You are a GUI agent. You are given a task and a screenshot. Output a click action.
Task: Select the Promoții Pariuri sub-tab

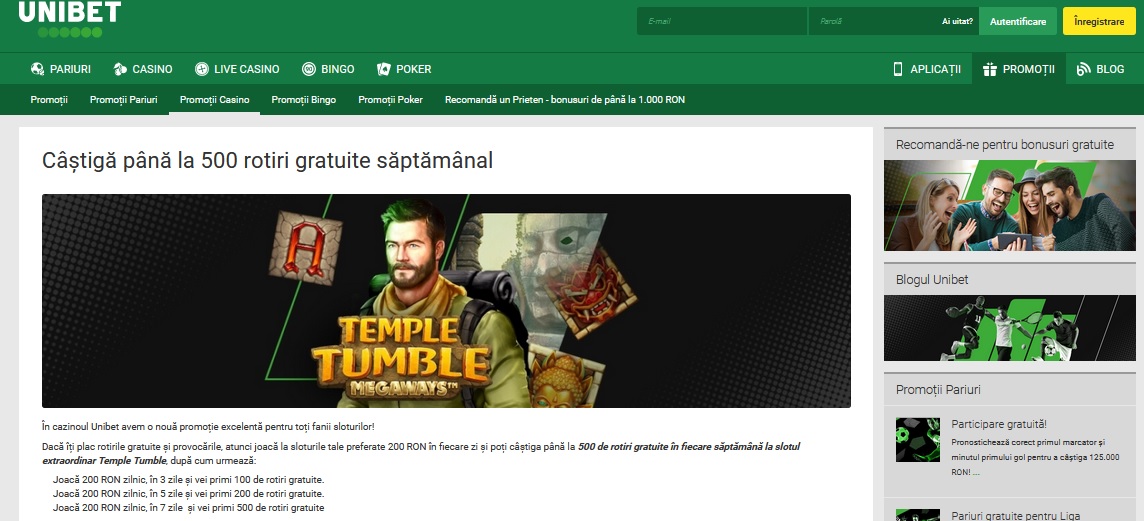[x=123, y=100]
